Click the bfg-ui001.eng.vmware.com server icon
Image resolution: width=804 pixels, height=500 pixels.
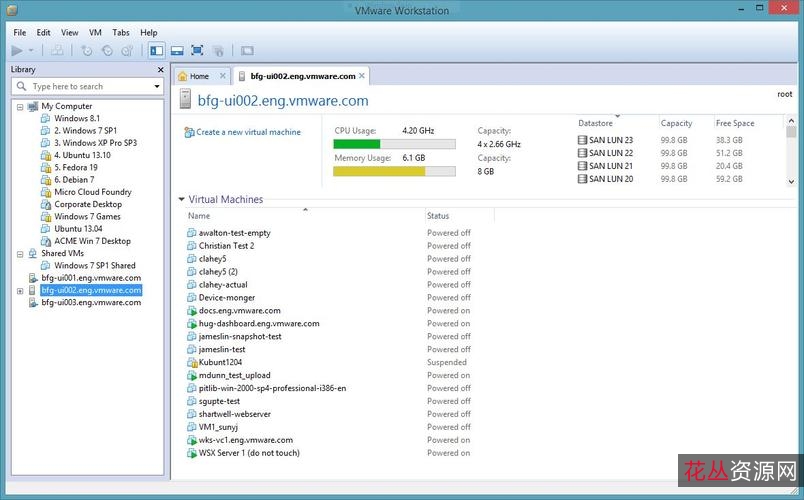pyautogui.click(x=33, y=278)
